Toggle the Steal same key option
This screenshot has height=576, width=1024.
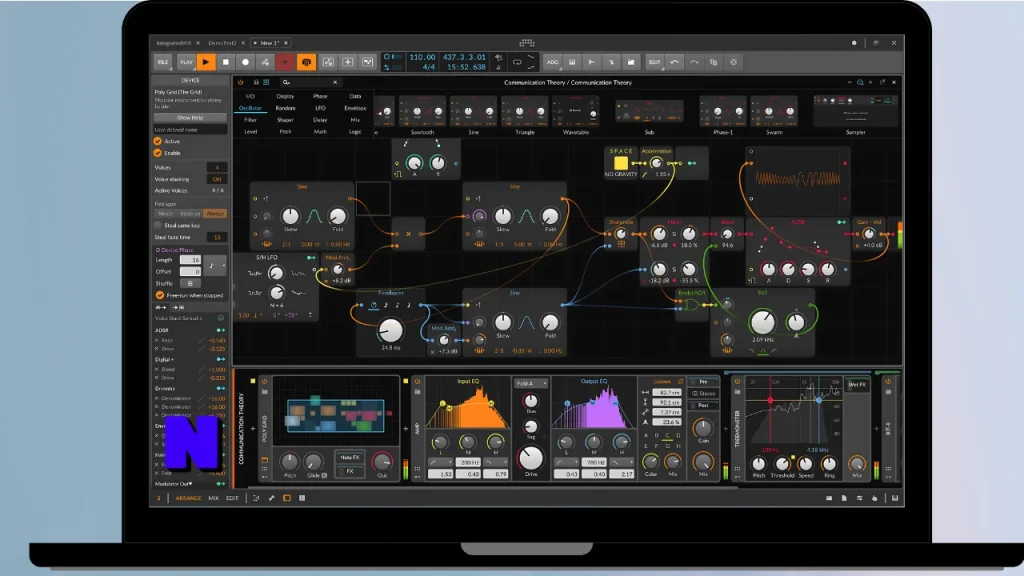click(x=158, y=225)
